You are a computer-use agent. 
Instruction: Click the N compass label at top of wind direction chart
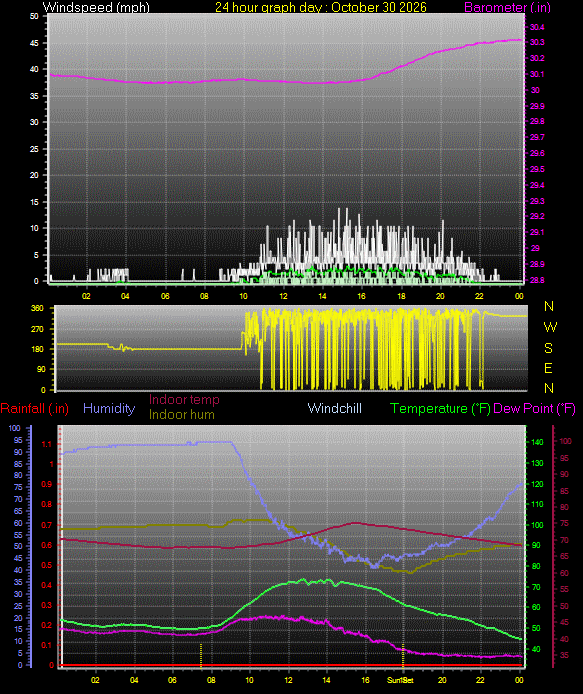coord(549,306)
